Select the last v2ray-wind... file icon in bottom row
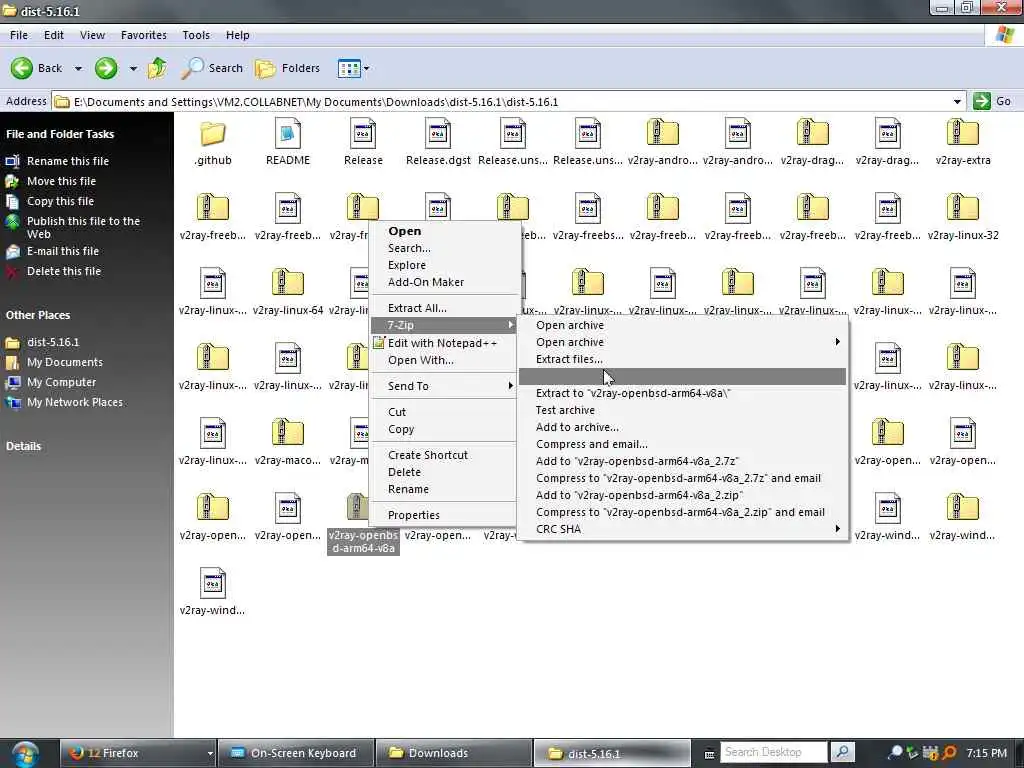1024x768 pixels. (x=213, y=583)
